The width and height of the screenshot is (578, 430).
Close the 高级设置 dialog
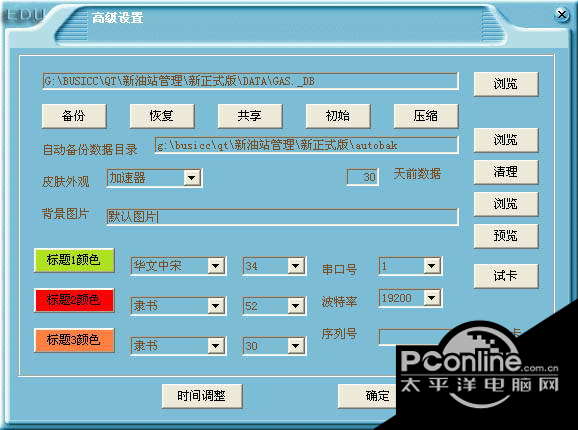[x=562, y=15]
